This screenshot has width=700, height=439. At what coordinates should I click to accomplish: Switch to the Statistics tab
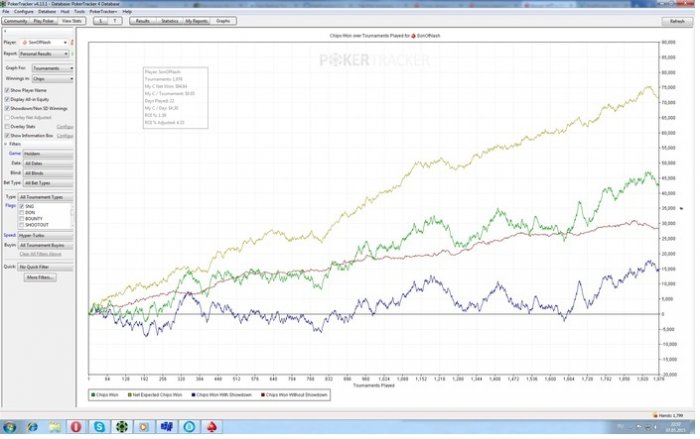170,21
